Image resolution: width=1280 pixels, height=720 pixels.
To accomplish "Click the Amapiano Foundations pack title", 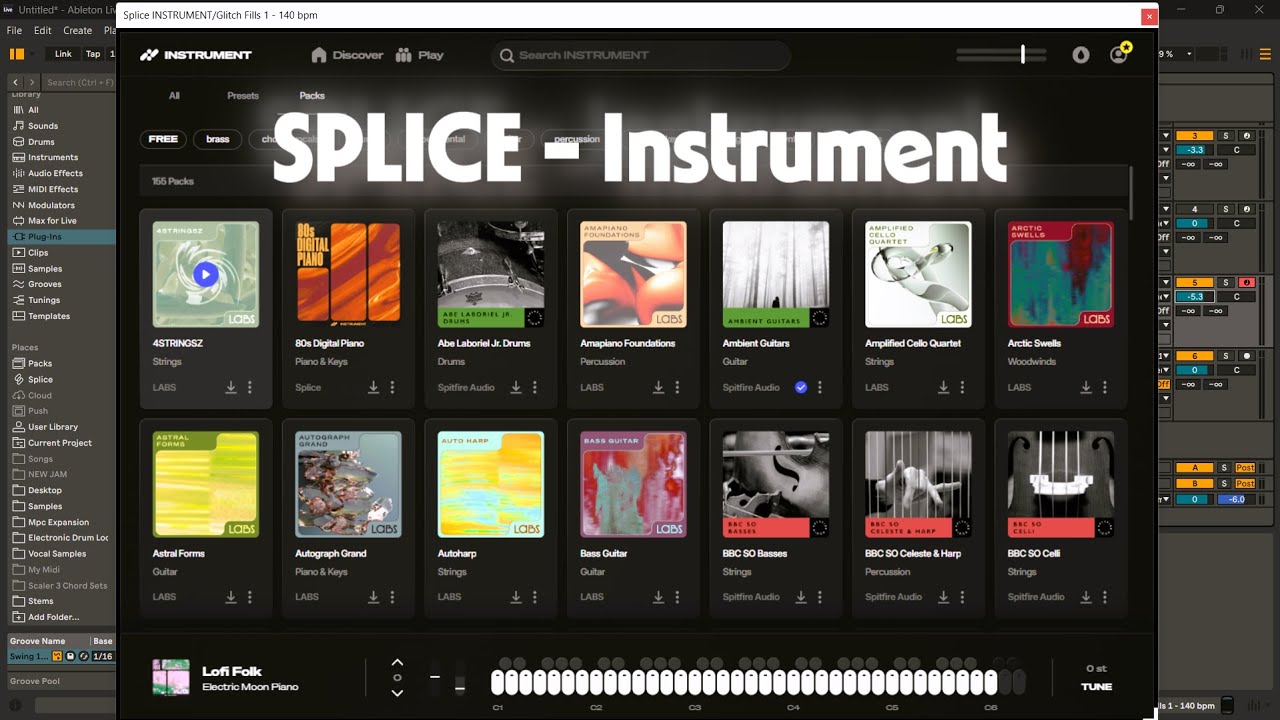I will click(x=628, y=343).
